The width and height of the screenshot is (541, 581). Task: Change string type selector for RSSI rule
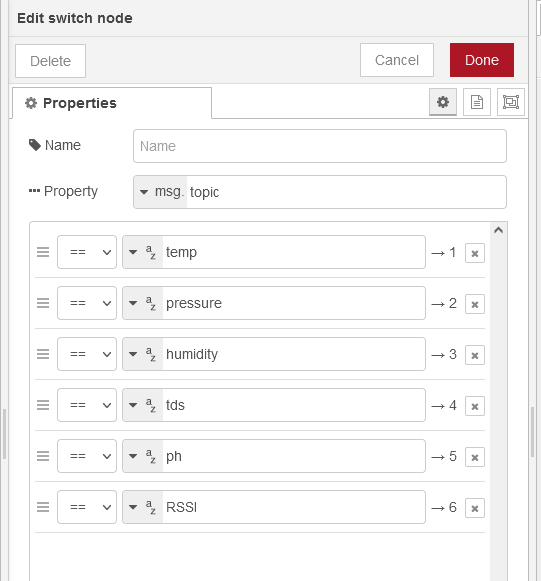pyautogui.click(x=143, y=507)
